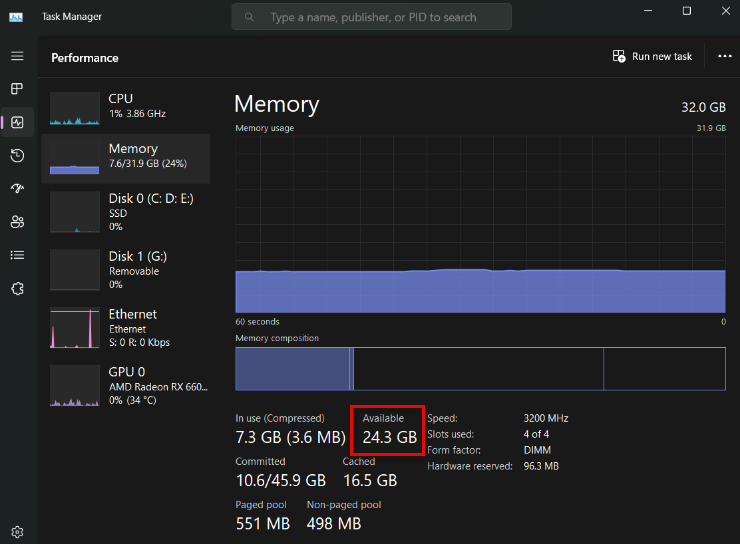Screen dimensions: 740x544
Task: Select the CPU performance entry
Action: coord(126,108)
